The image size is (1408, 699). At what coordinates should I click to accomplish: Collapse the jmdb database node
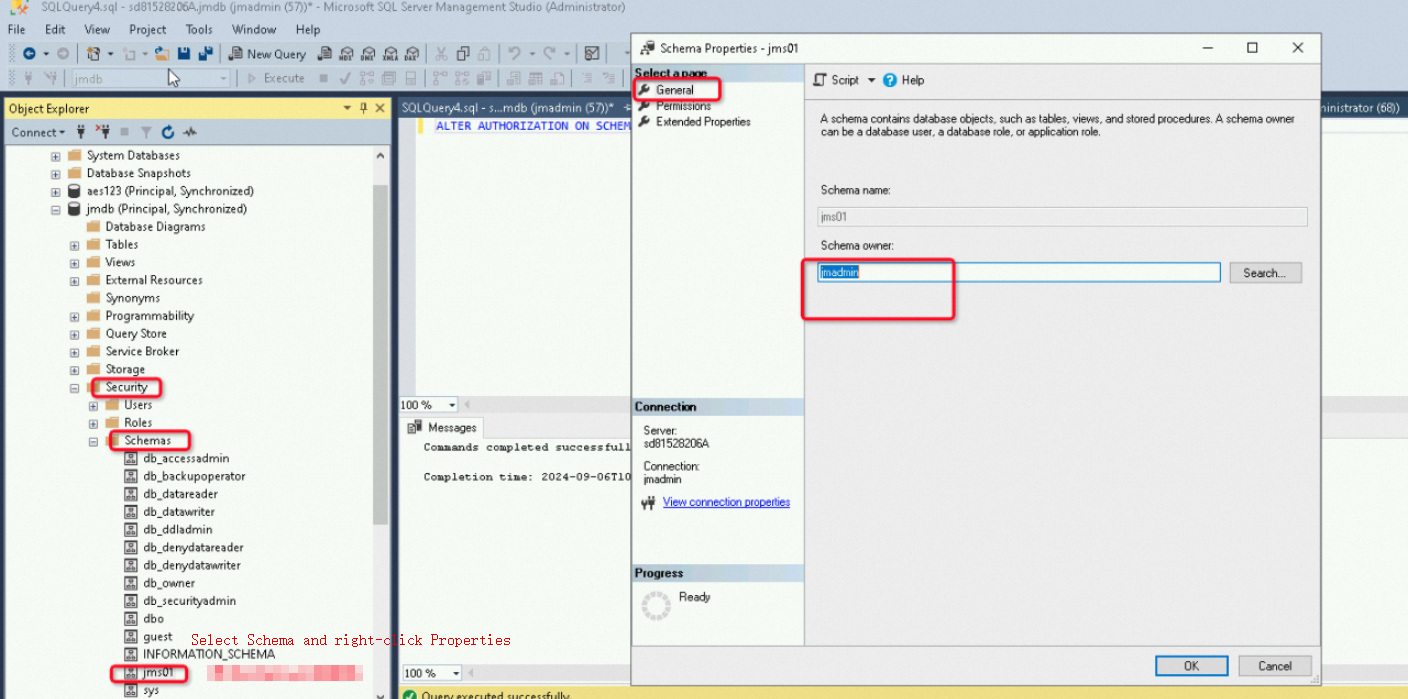(x=57, y=210)
